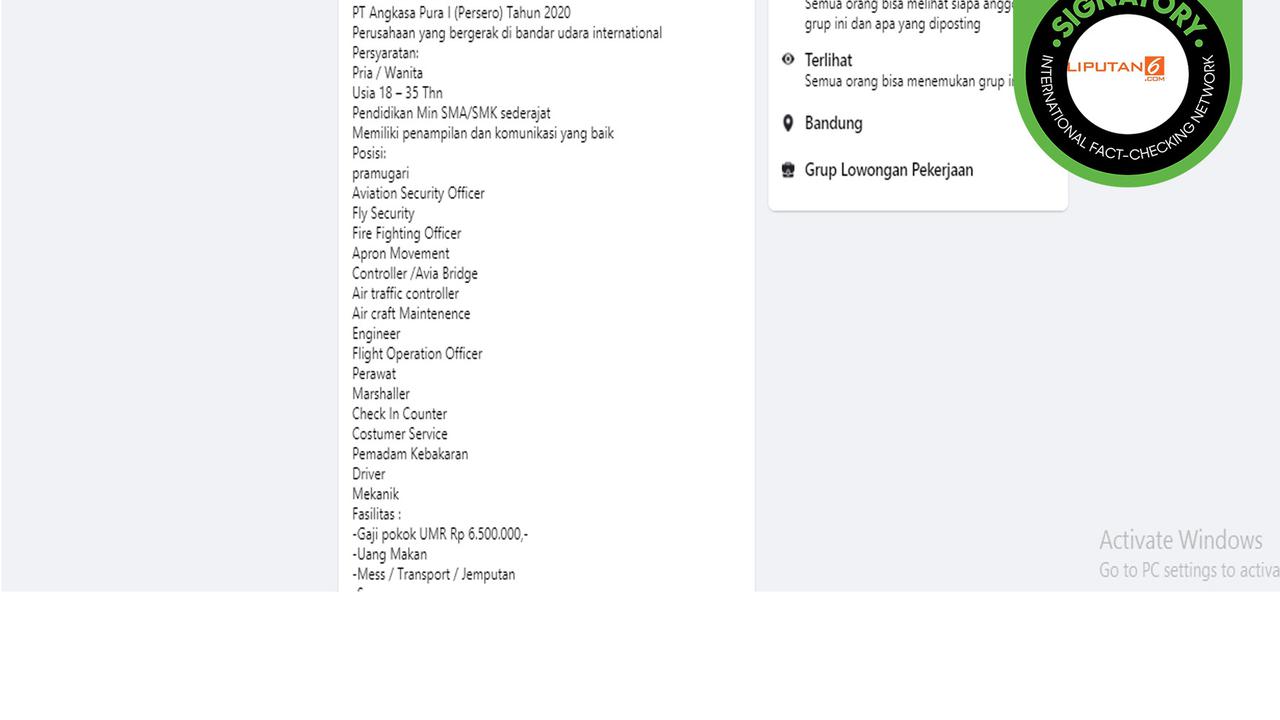Select the Terlihat visibility label
The width and height of the screenshot is (1280, 720).
828,60
